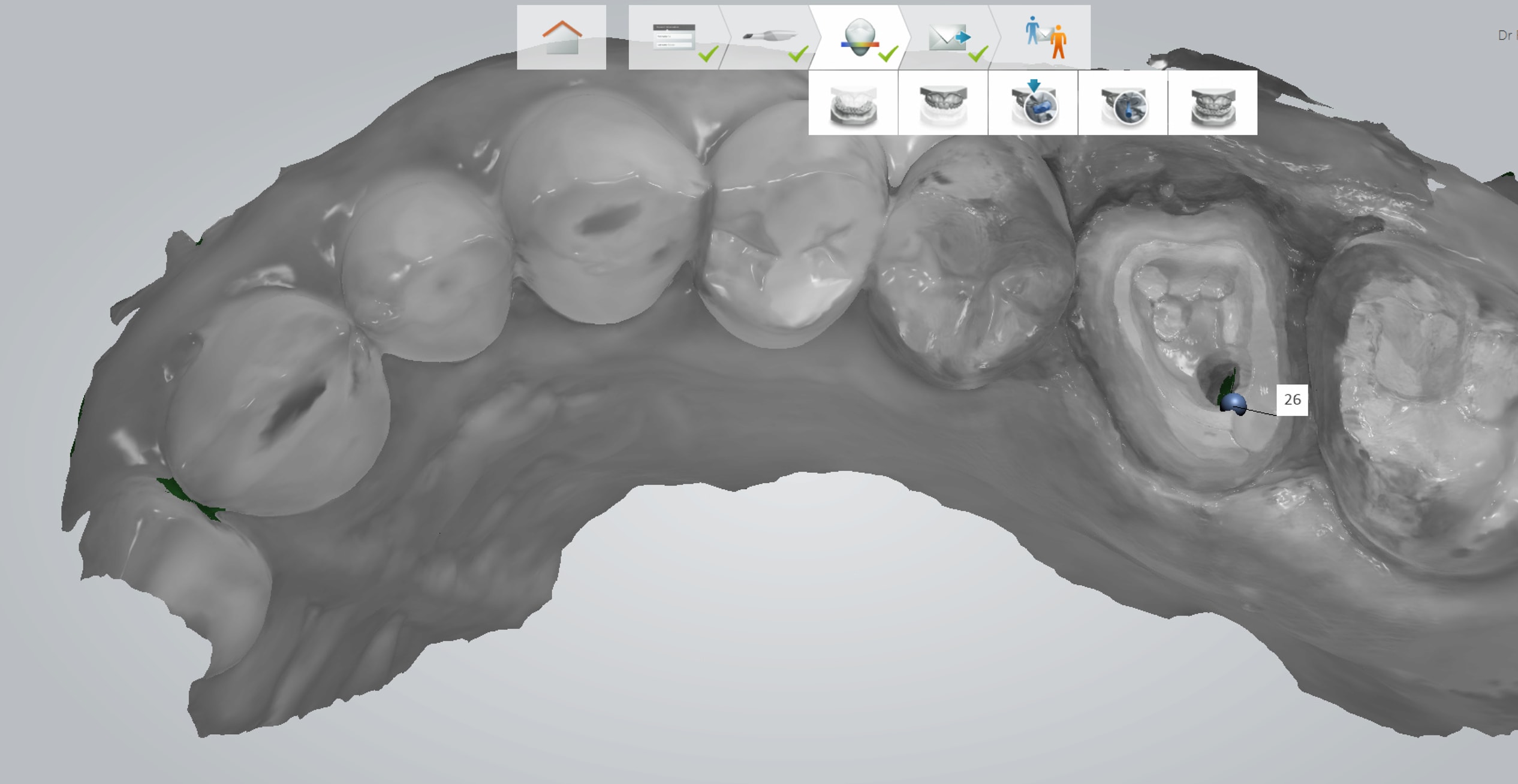
Task: Click the tooth number 26 label
Action: coord(1292,400)
